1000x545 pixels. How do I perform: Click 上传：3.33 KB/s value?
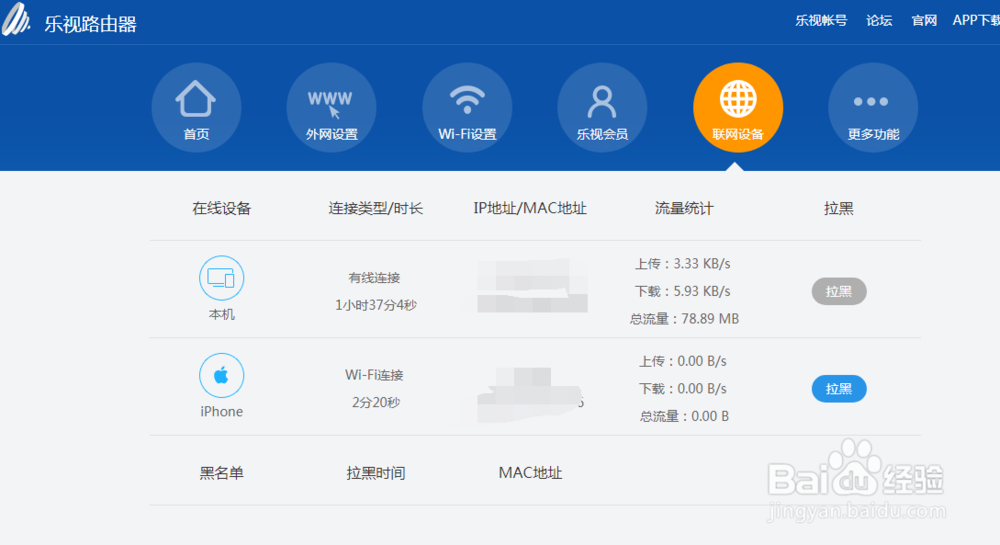tap(683, 264)
